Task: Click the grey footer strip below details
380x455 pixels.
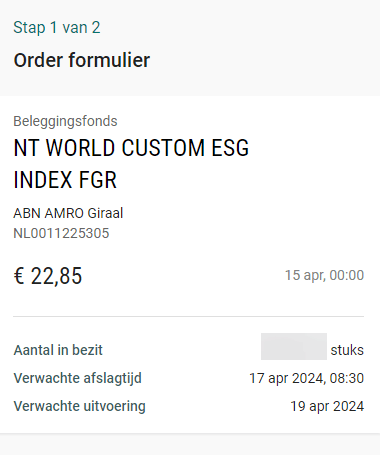Action: pyautogui.click(x=190, y=444)
